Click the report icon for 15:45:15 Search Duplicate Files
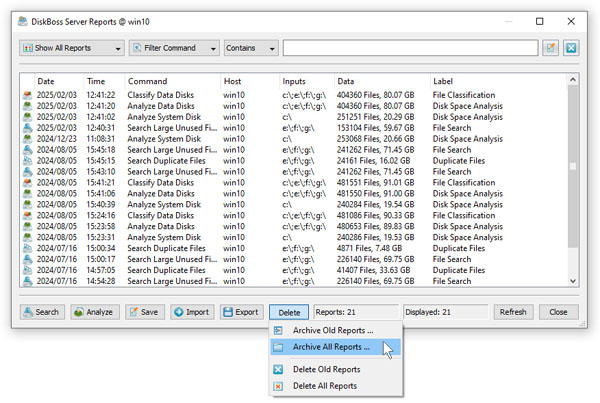Viewport: 600px width, 403px height. click(x=27, y=161)
